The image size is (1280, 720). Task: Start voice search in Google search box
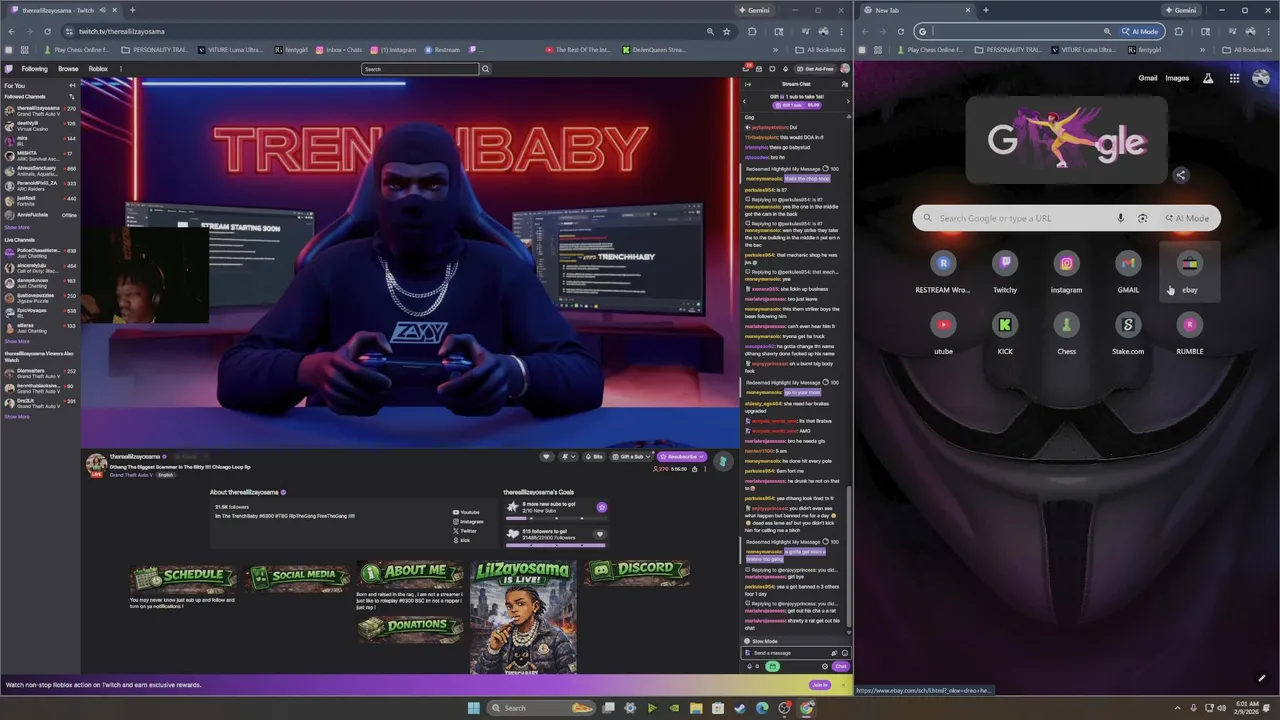(1120, 218)
